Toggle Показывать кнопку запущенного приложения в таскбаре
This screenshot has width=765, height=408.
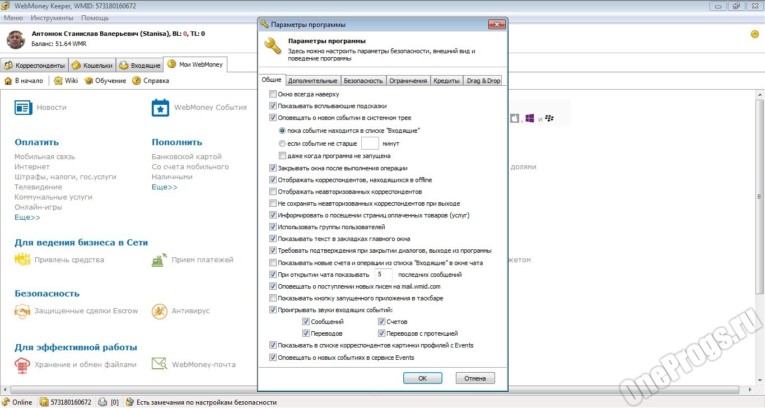pyautogui.click(x=273, y=298)
